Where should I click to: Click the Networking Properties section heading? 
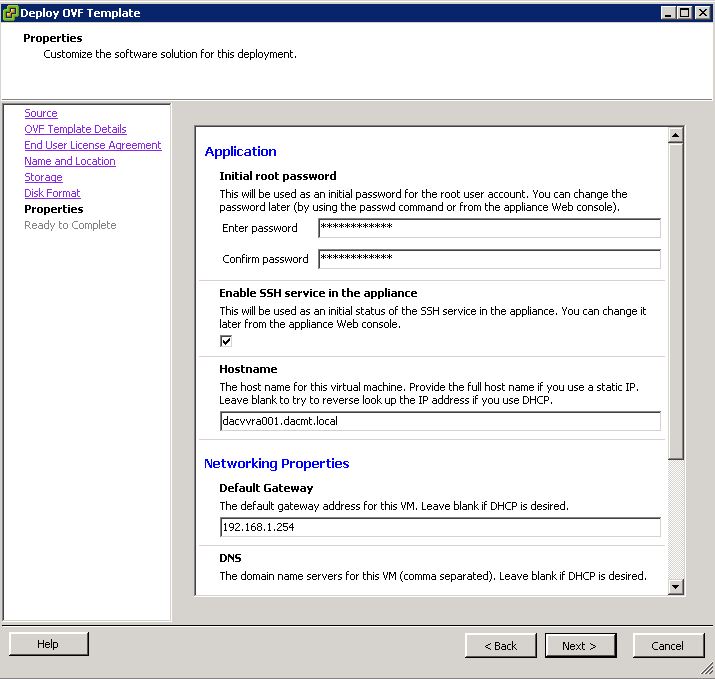[x=276, y=463]
